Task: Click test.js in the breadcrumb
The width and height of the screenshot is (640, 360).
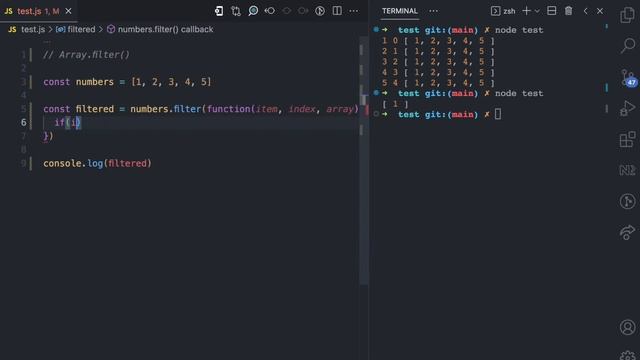Action: coord(33,29)
